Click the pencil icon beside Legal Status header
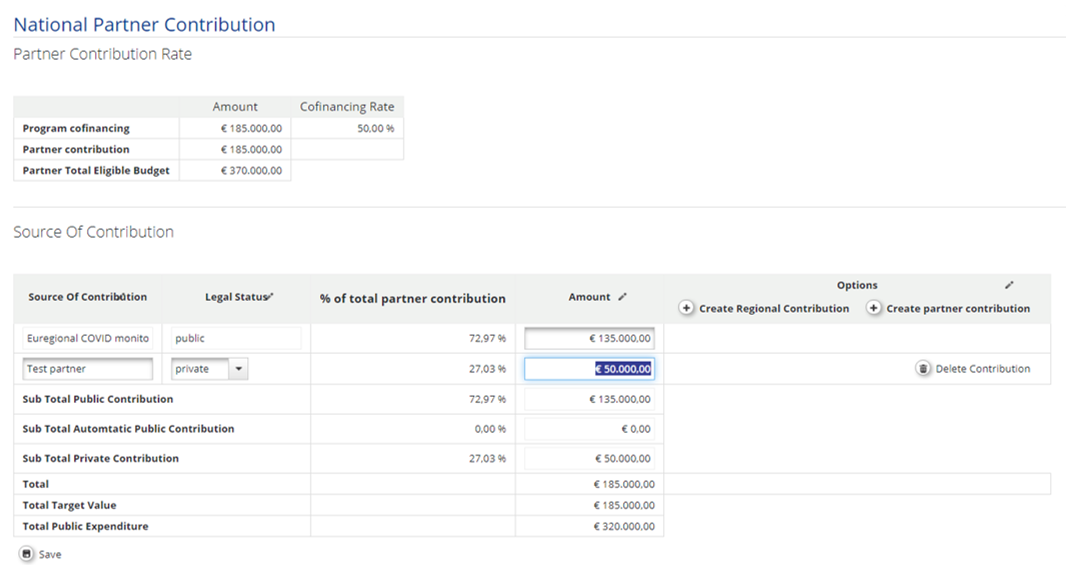1066x565 pixels. coord(271,296)
